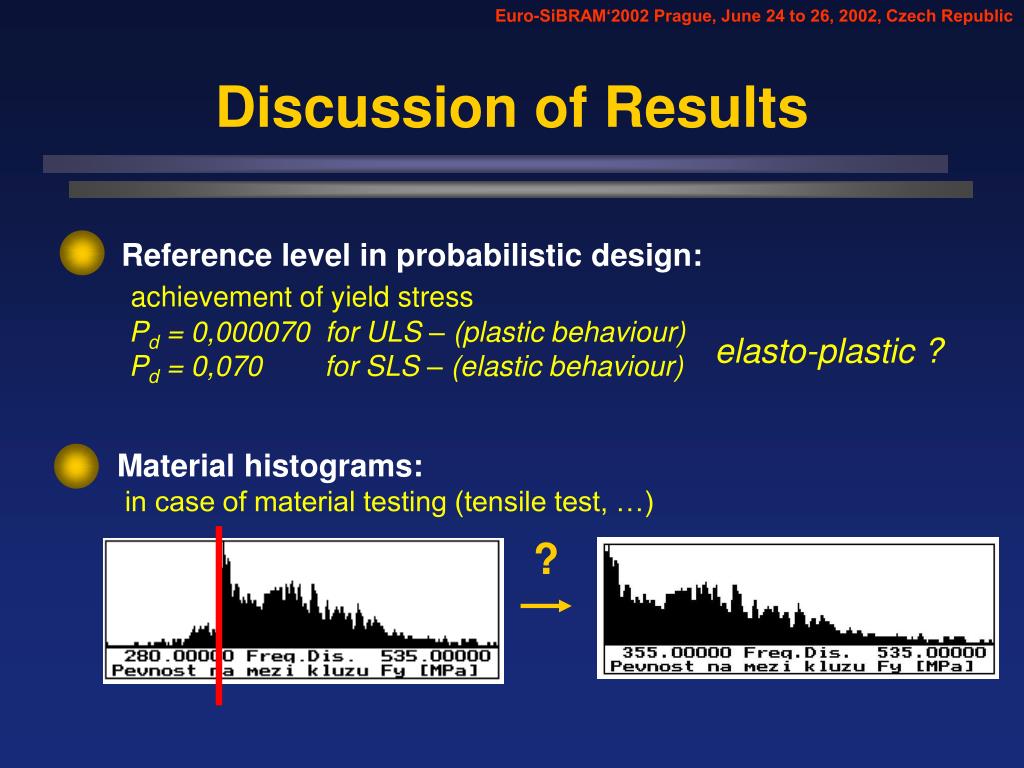Open the left histogram starting at 280.00000
The image size is (1024, 768).
pos(304,611)
